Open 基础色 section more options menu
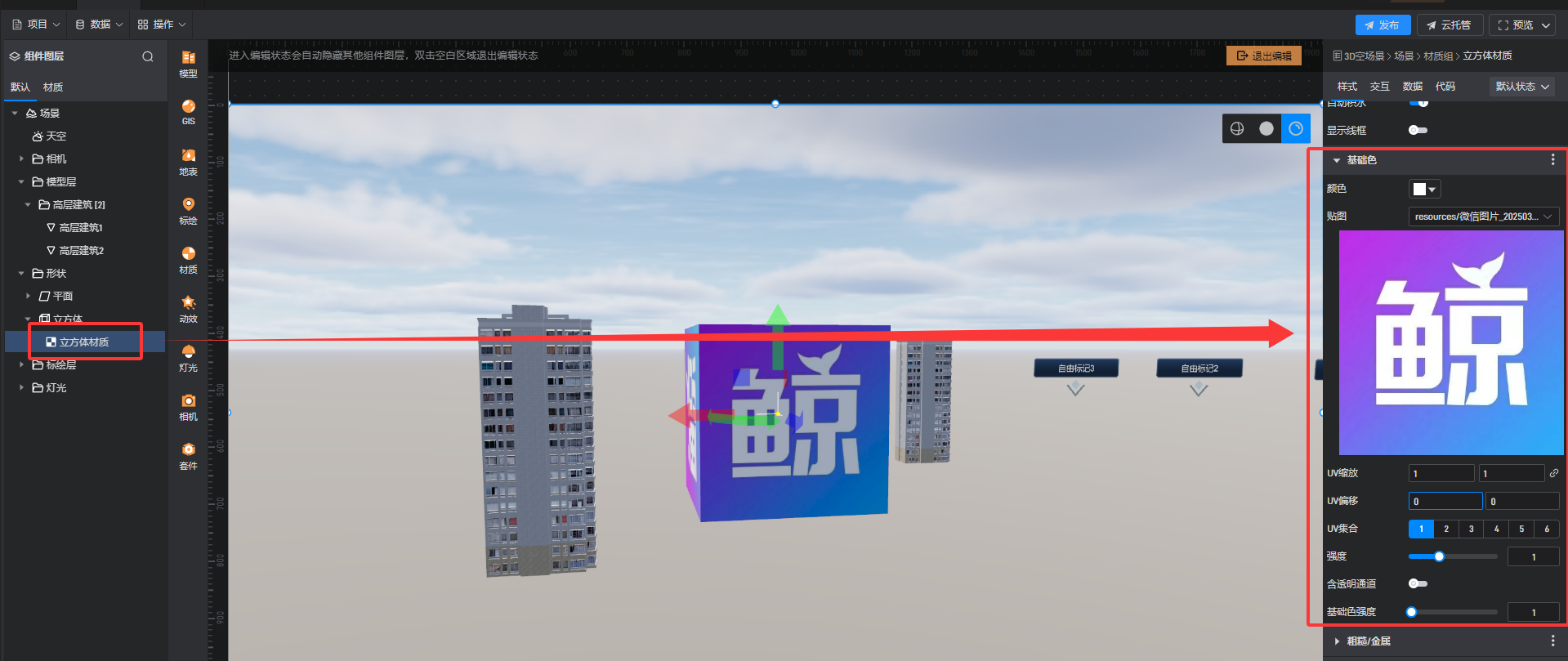1568x661 pixels. point(1552,160)
